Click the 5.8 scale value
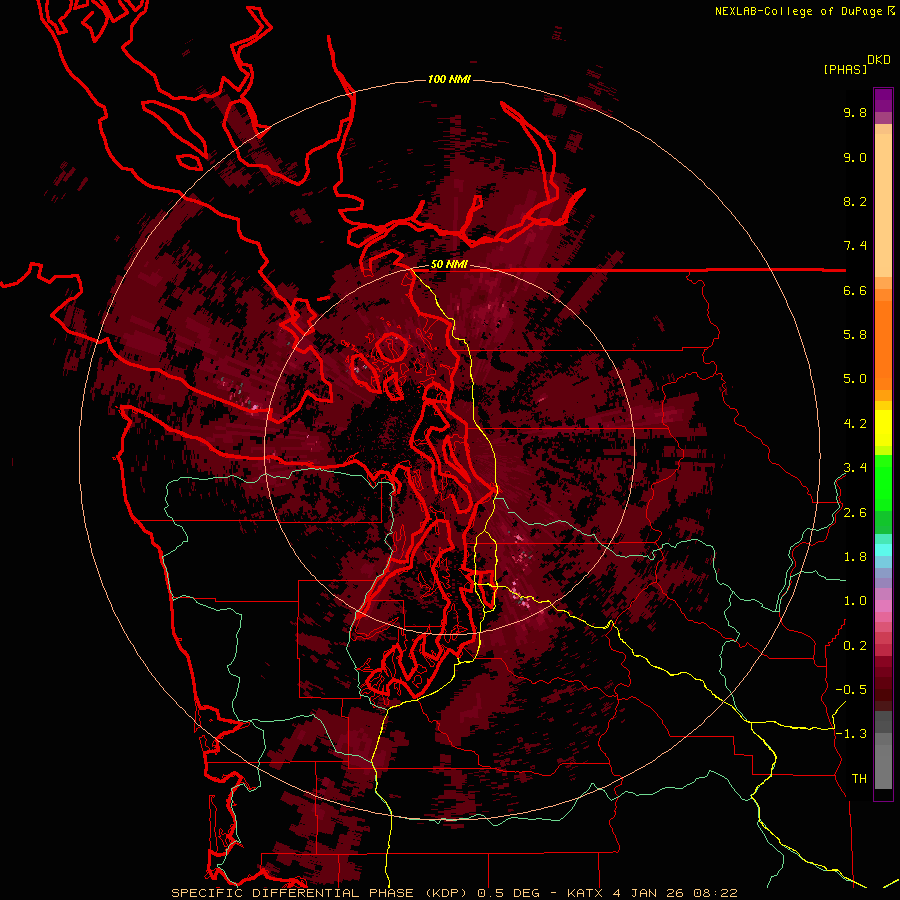This screenshot has width=900, height=900. click(x=855, y=334)
